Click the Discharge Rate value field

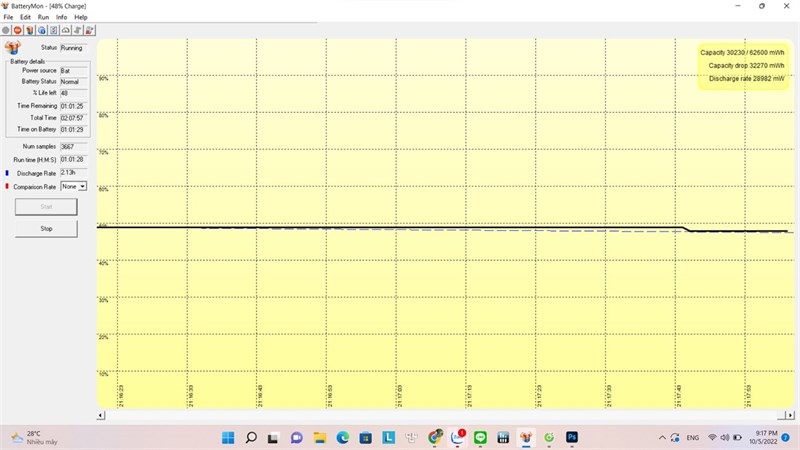coord(73,173)
